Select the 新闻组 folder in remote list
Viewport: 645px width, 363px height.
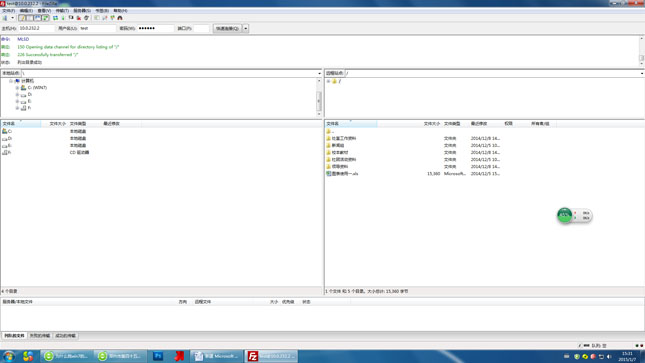pos(338,146)
